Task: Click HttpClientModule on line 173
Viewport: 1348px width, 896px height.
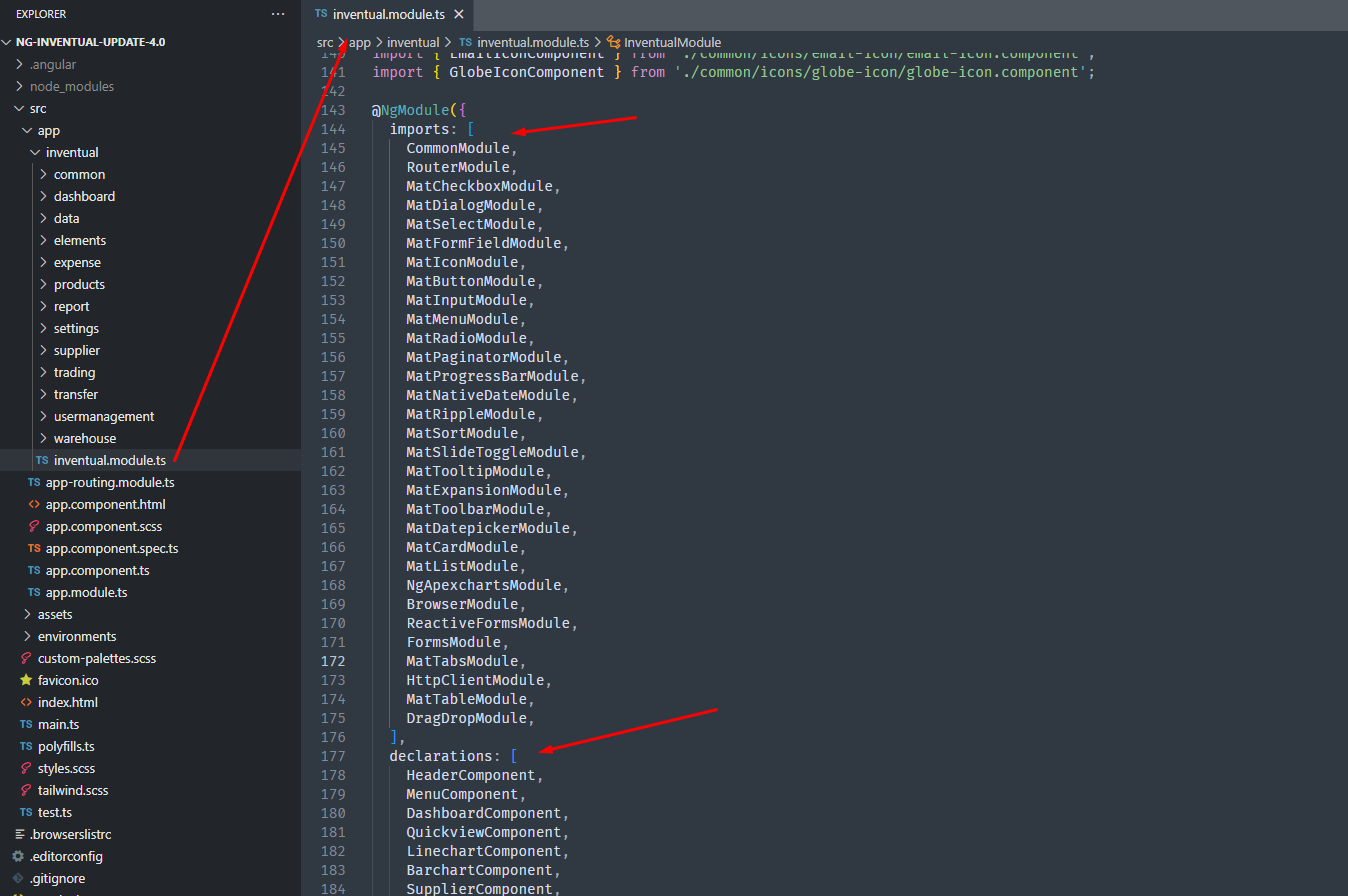Action: [475, 680]
